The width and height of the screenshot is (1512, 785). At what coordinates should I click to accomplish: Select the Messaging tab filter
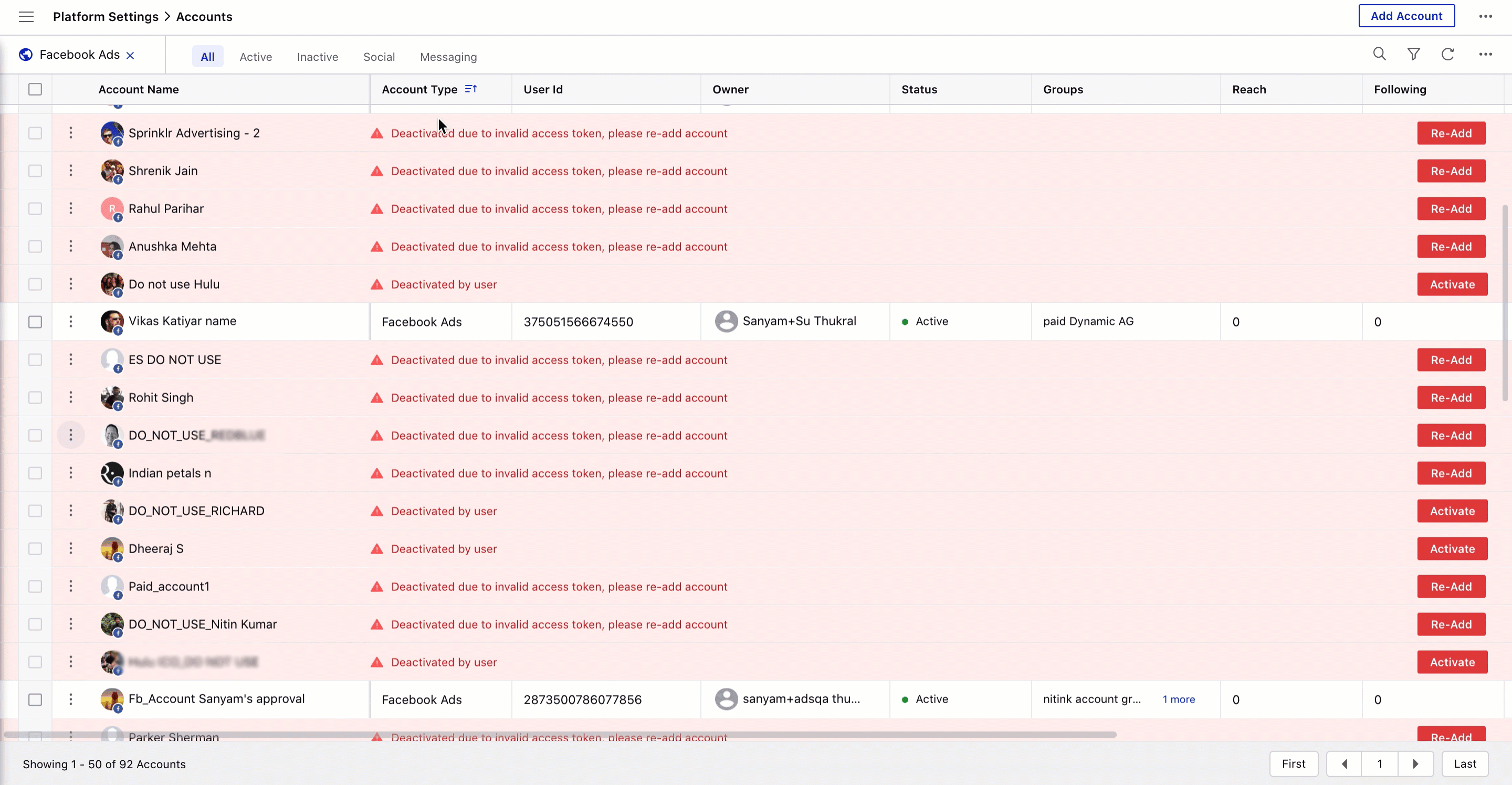coord(448,56)
